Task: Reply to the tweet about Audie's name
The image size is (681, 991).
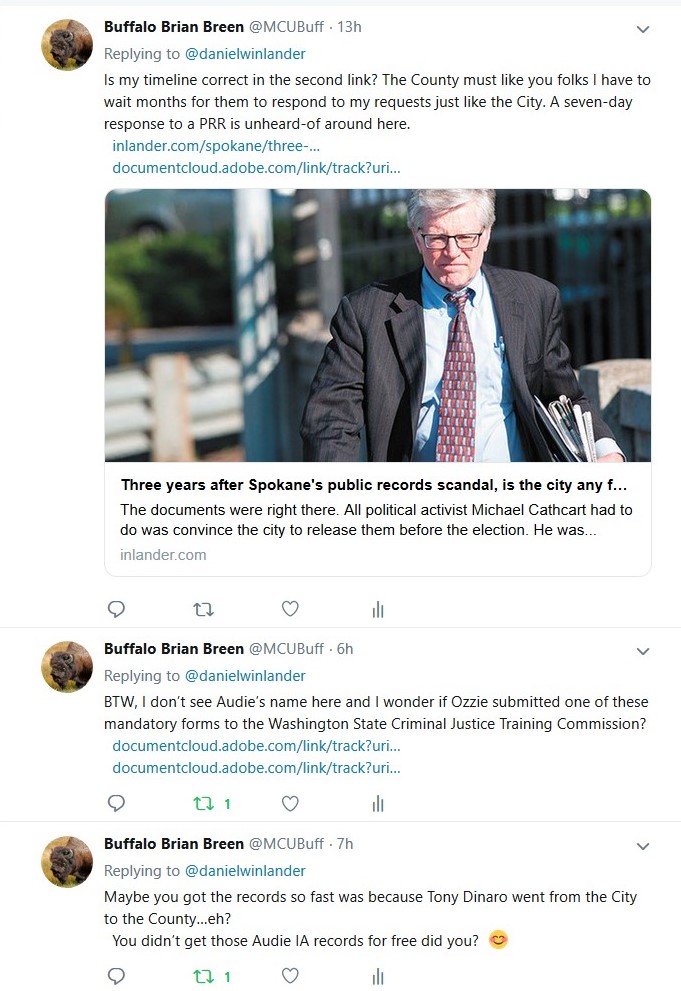Action: [x=116, y=803]
